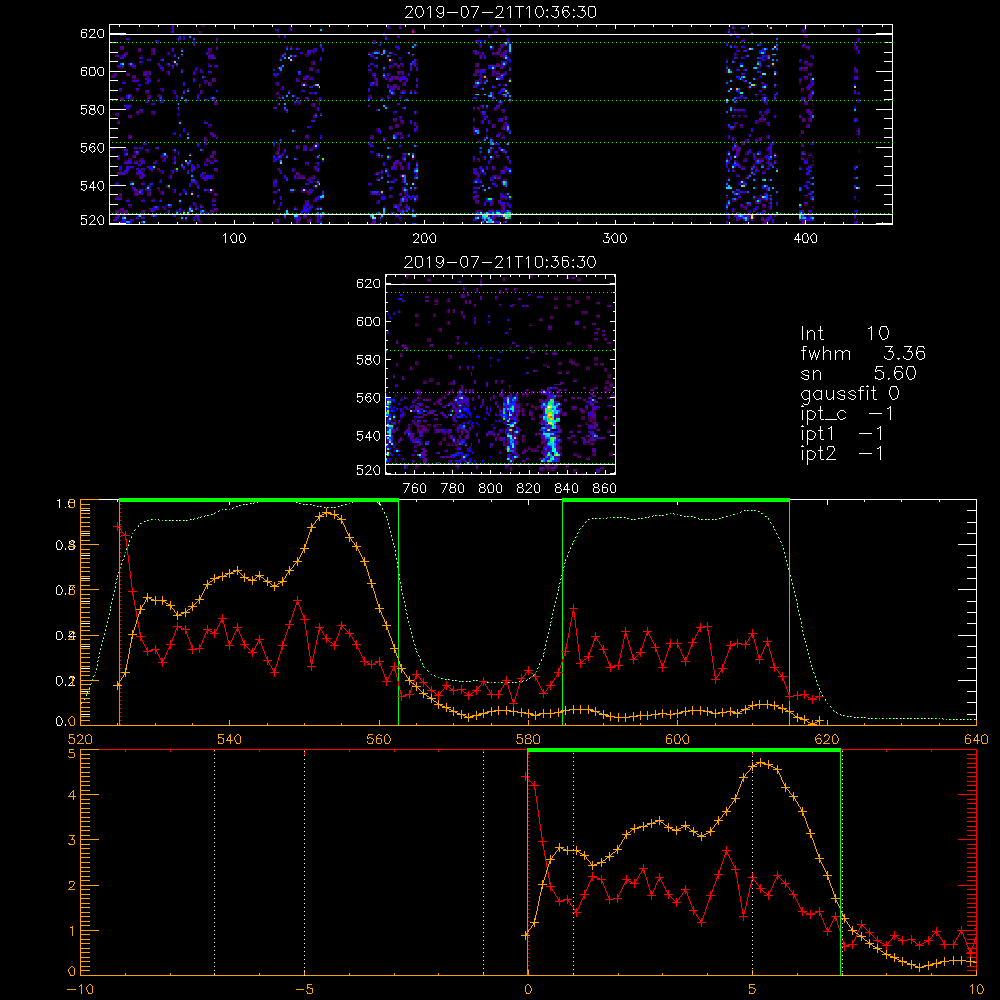This screenshot has height=1000, width=1000.
Task: Click the 640 label on the profile plot axis
Action: coord(976,739)
